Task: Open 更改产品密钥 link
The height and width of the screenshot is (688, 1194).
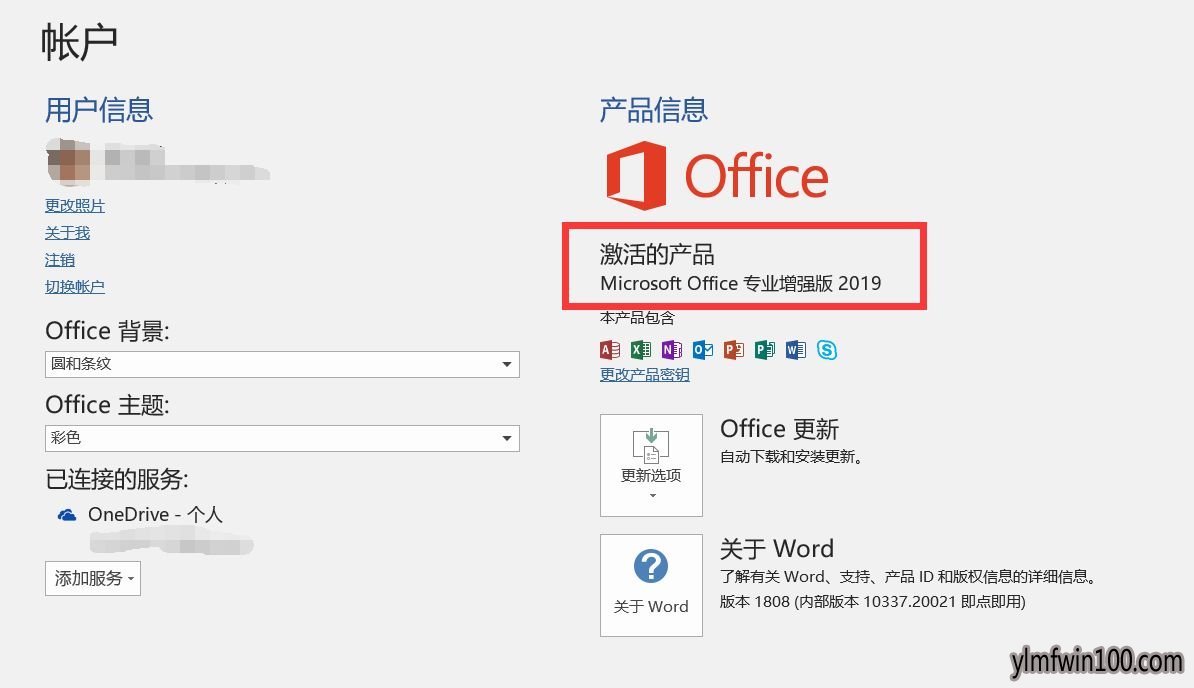Action: tap(644, 374)
